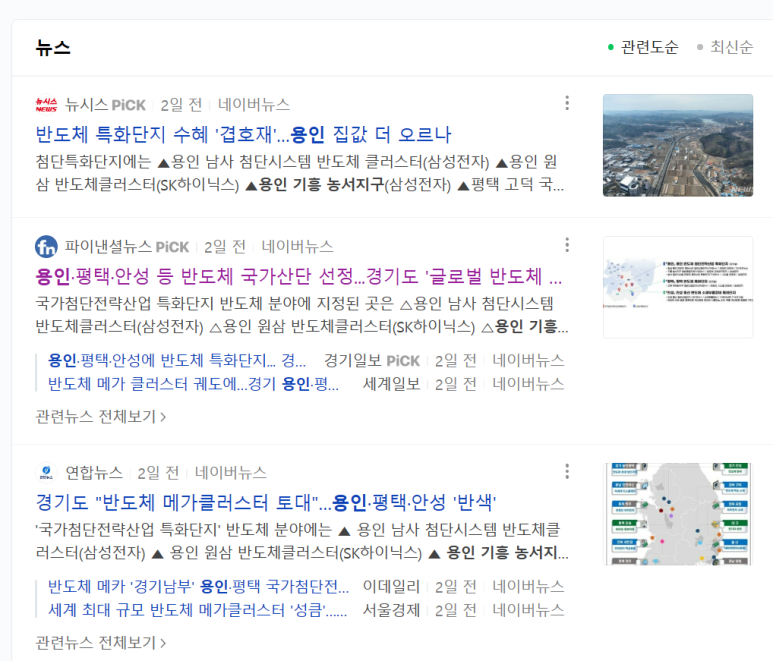Click 네이버뉴스 link beside 뉴시스 PiCK

coord(254,104)
